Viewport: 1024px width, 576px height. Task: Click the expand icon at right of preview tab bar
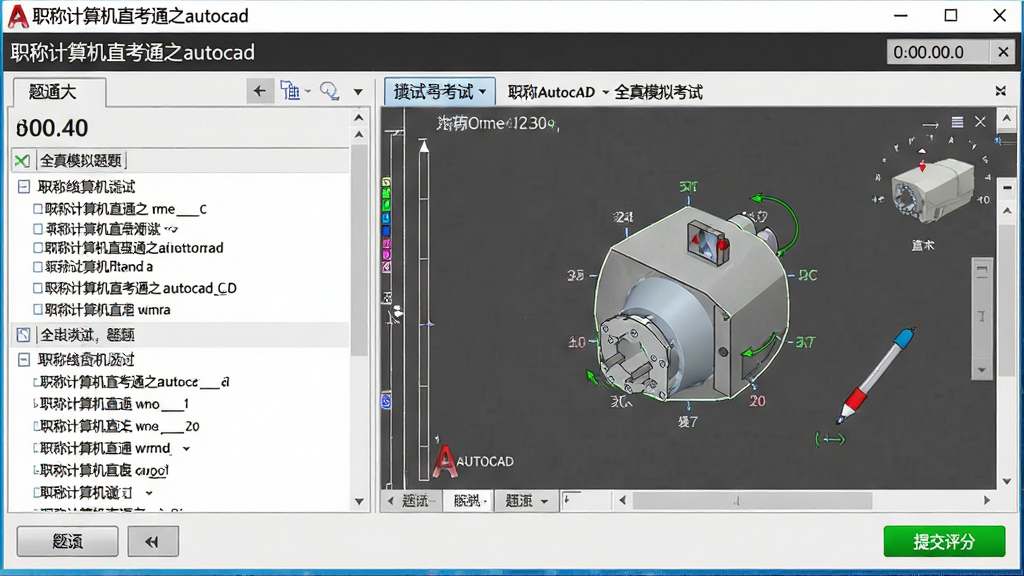(1000, 91)
